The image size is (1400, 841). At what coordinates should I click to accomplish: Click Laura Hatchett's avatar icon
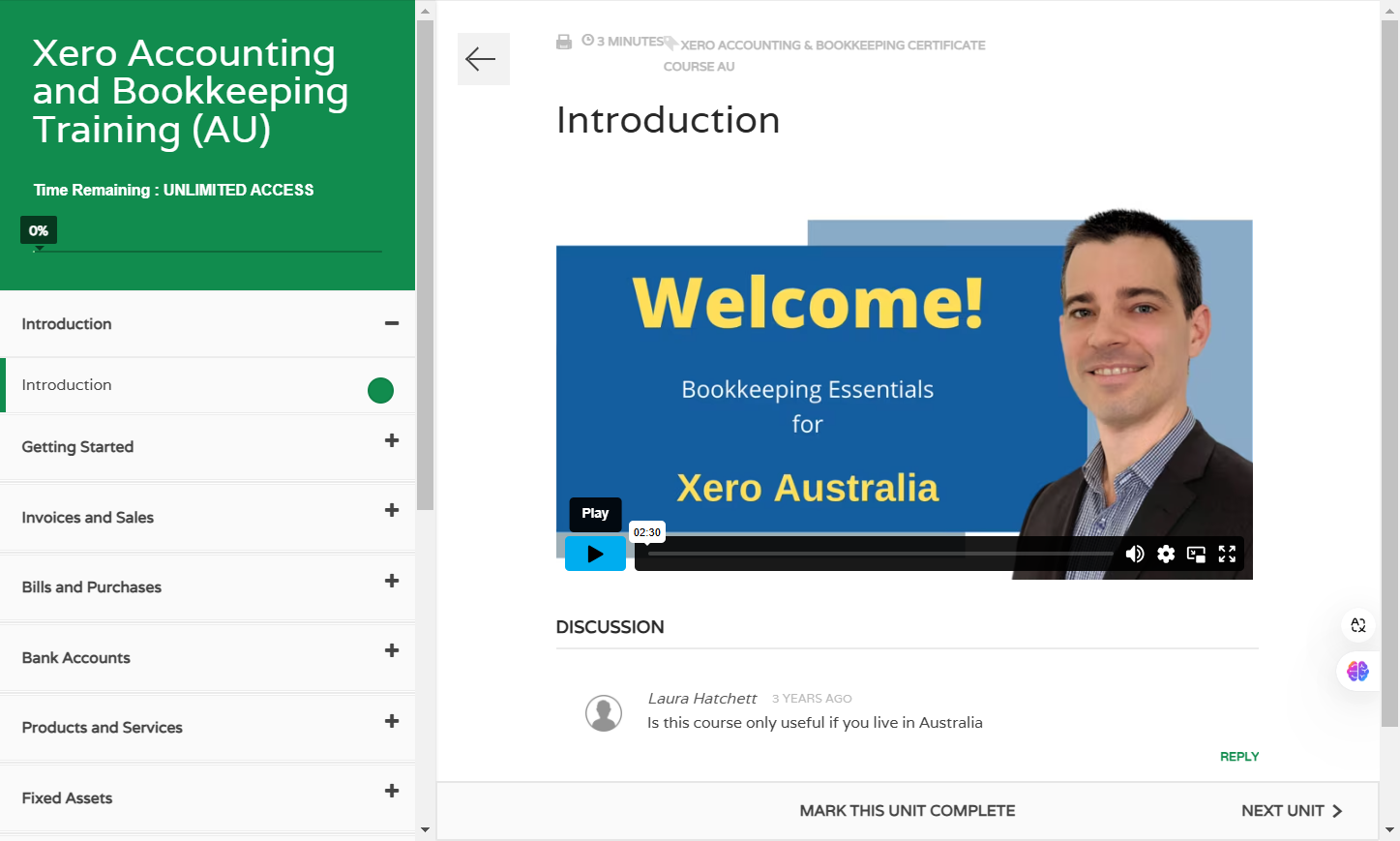point(604,713)
